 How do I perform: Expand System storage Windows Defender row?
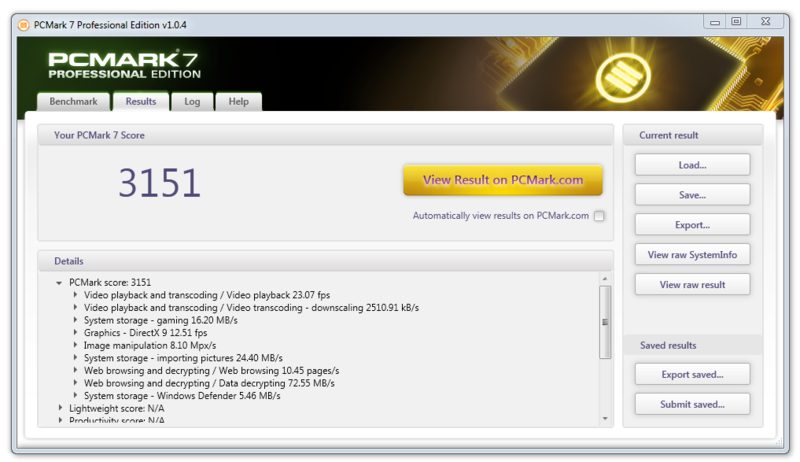tap(75, 395)
